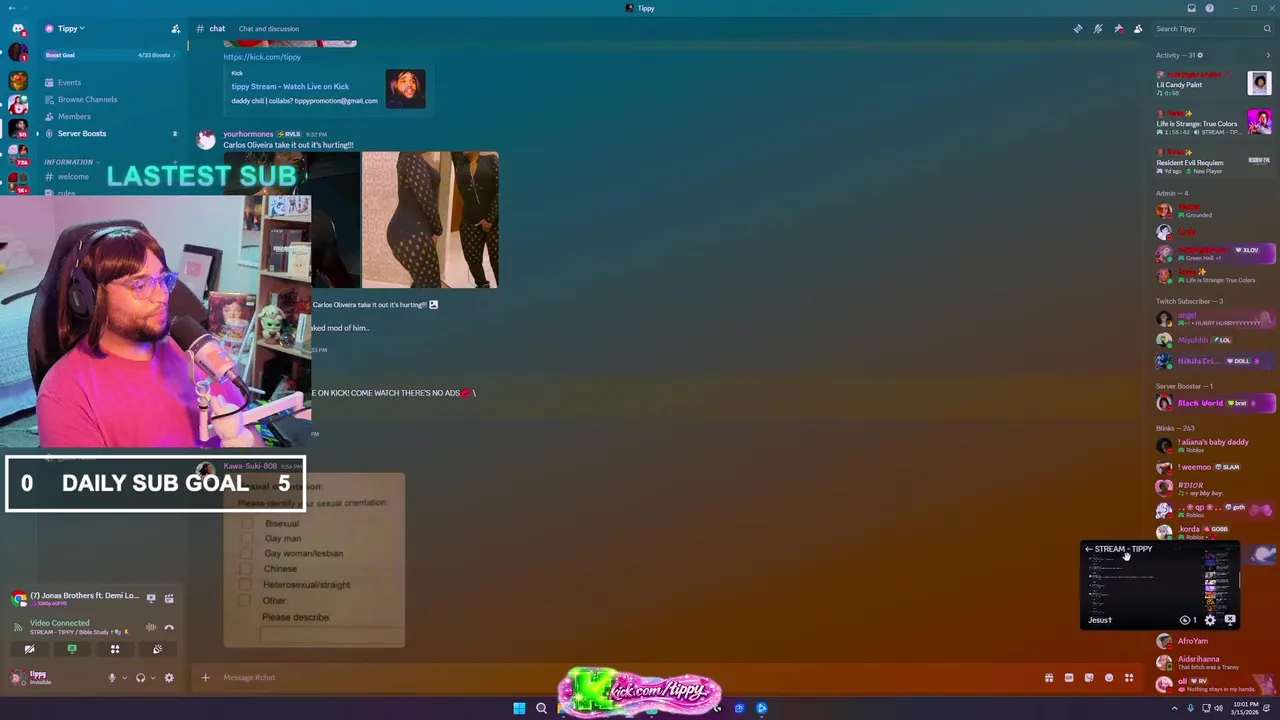Toggle noise suppression
Screen dimensions: 1280x720
(x=151, y=627)
